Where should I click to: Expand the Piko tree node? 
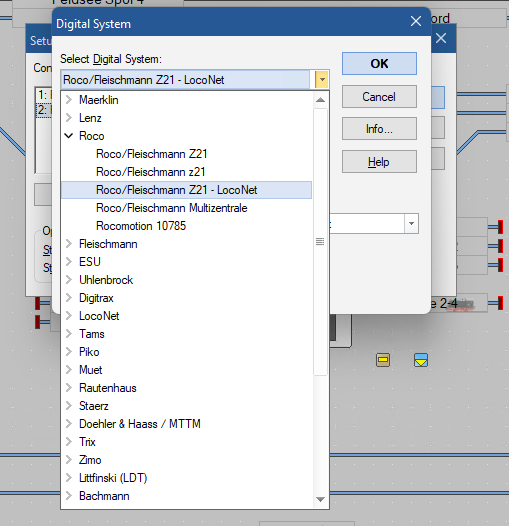click(x=69, y=352)
